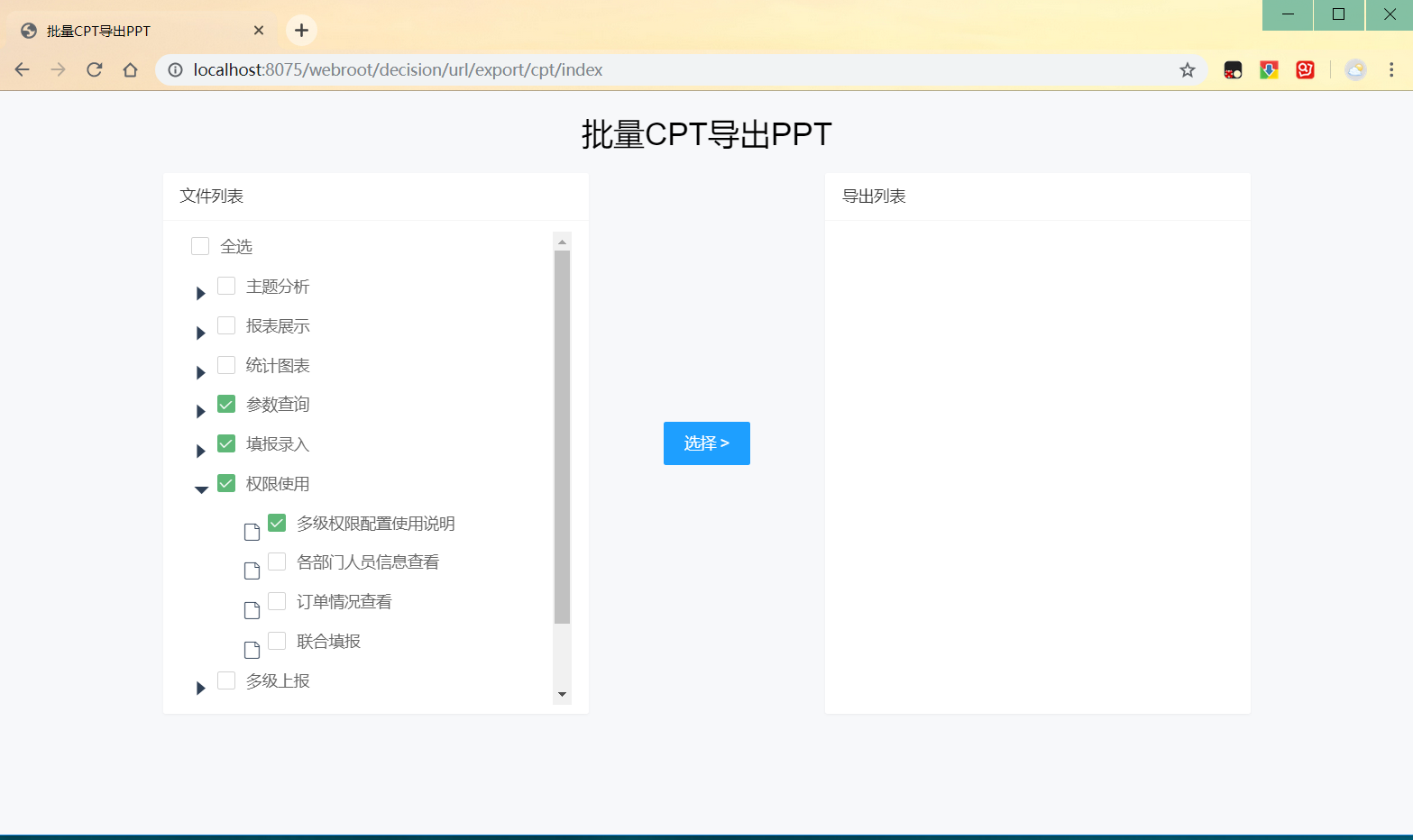Go to the browser home page
This screenshot has height=840, width=1413.
131,69
